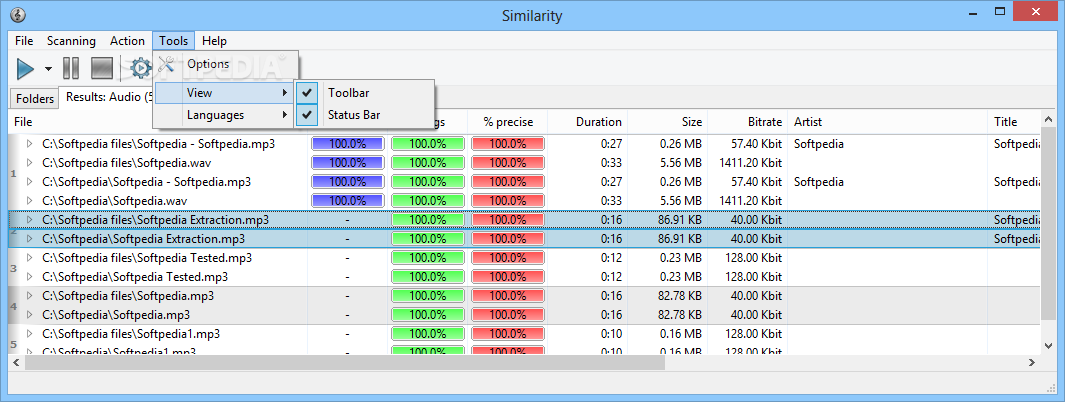Open the play button's dropdown arrow
This screenshot has height=402, width=1065.
click(x=48, y=69)
